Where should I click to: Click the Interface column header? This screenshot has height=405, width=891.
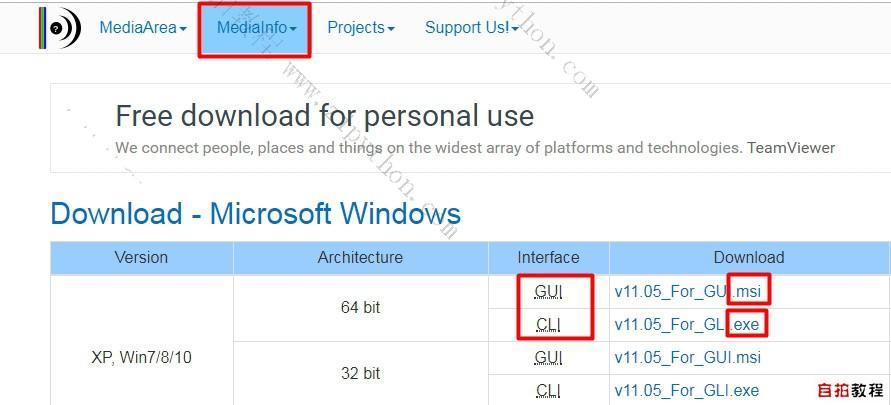pyautogui.click(x=548, y=257)
